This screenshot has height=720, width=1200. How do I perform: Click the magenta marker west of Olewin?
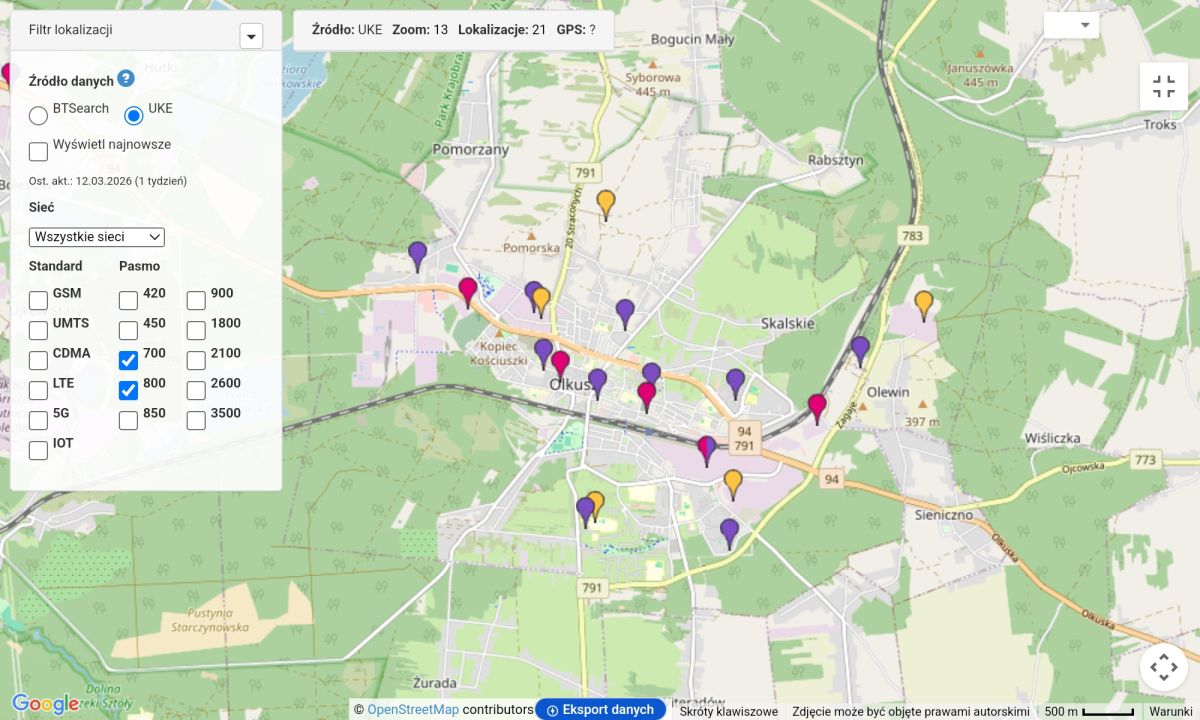(817, 408)
